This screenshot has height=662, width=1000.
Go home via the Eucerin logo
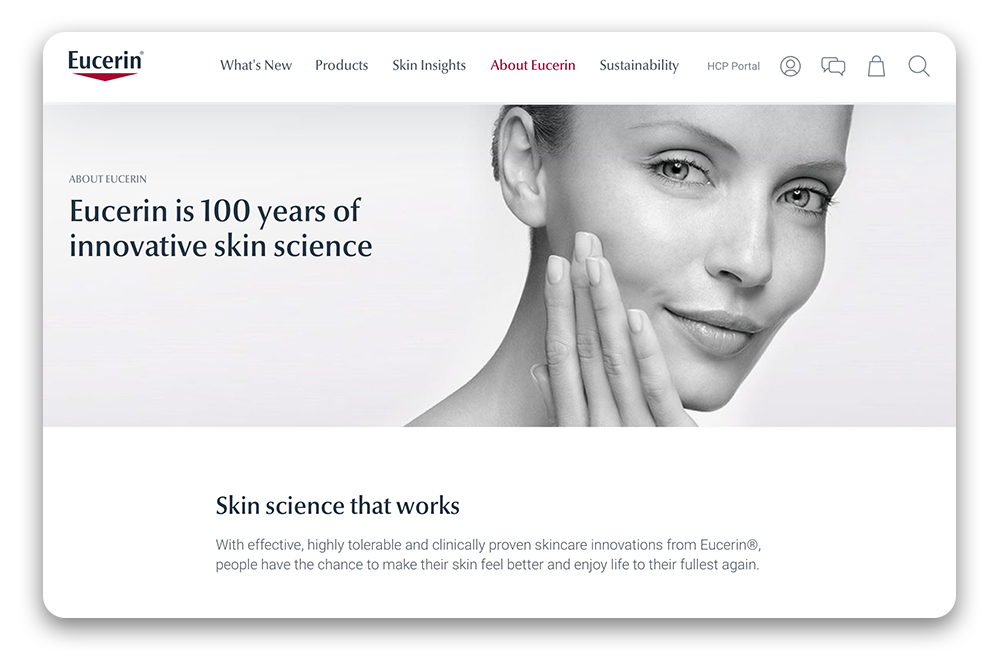pyautogui.click(x=105, y=65)
